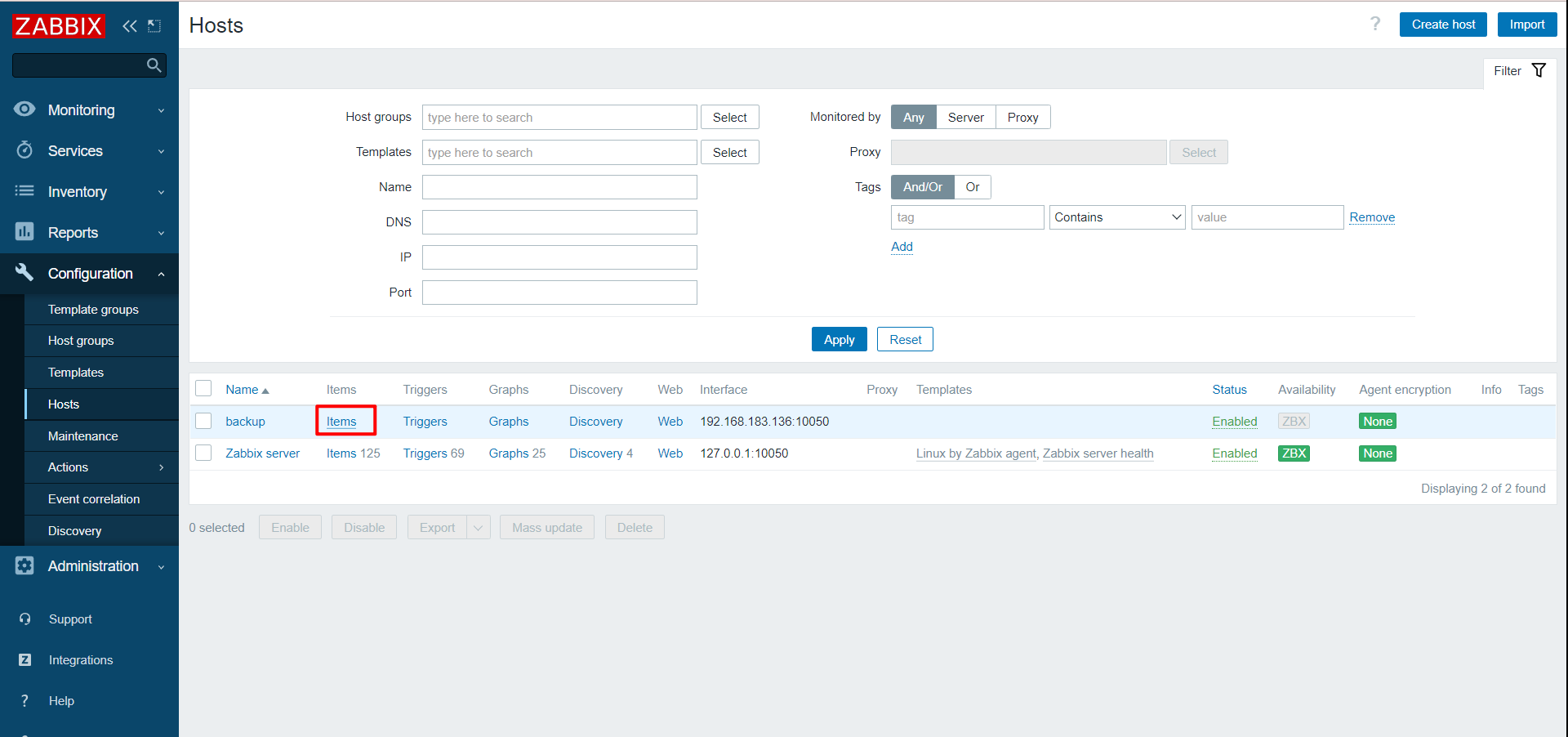Sort hosts by Status column

pyautogui.click(x=1229, y=390)
